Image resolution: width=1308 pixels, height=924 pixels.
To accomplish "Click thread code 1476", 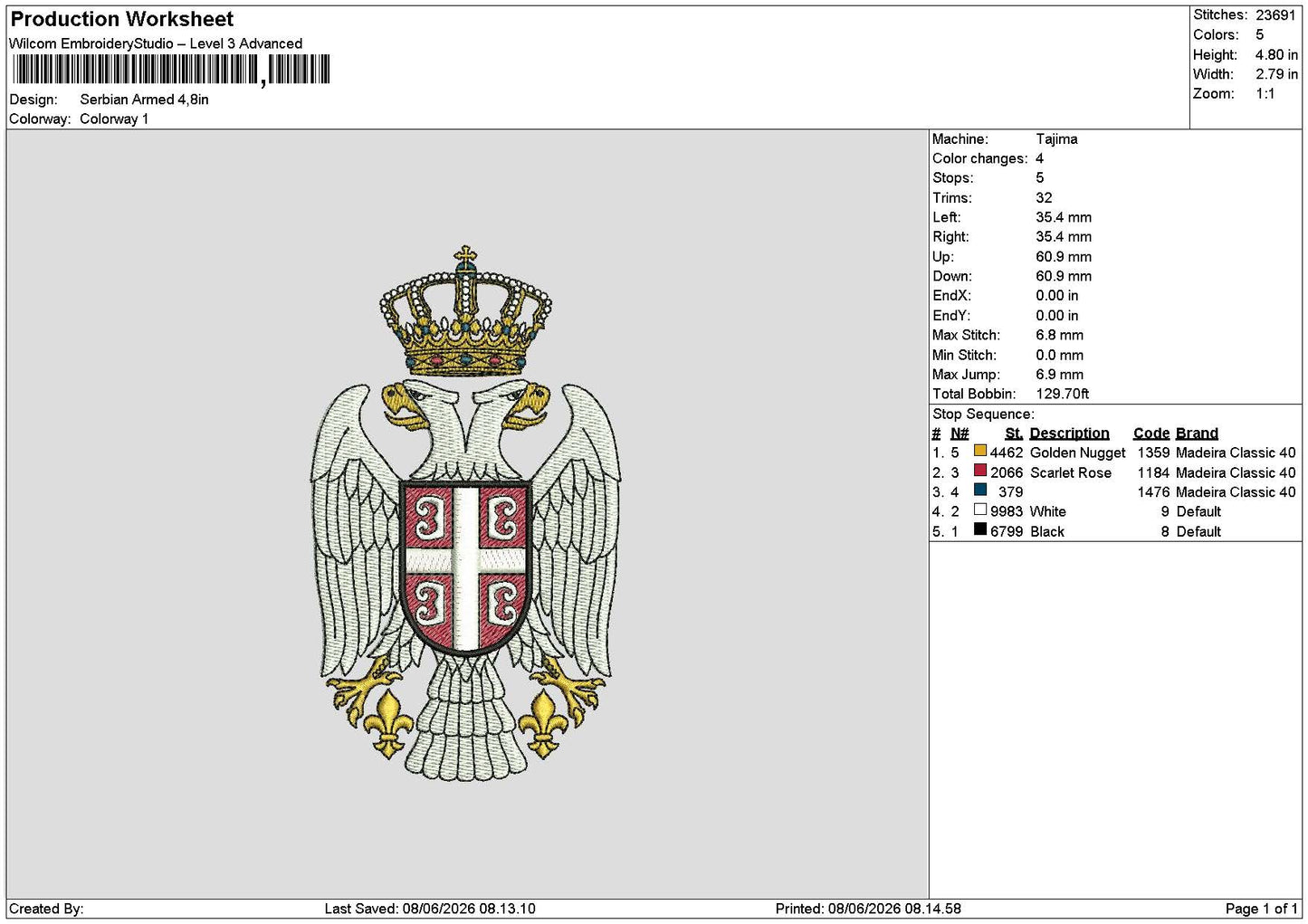I will 1153,492.
